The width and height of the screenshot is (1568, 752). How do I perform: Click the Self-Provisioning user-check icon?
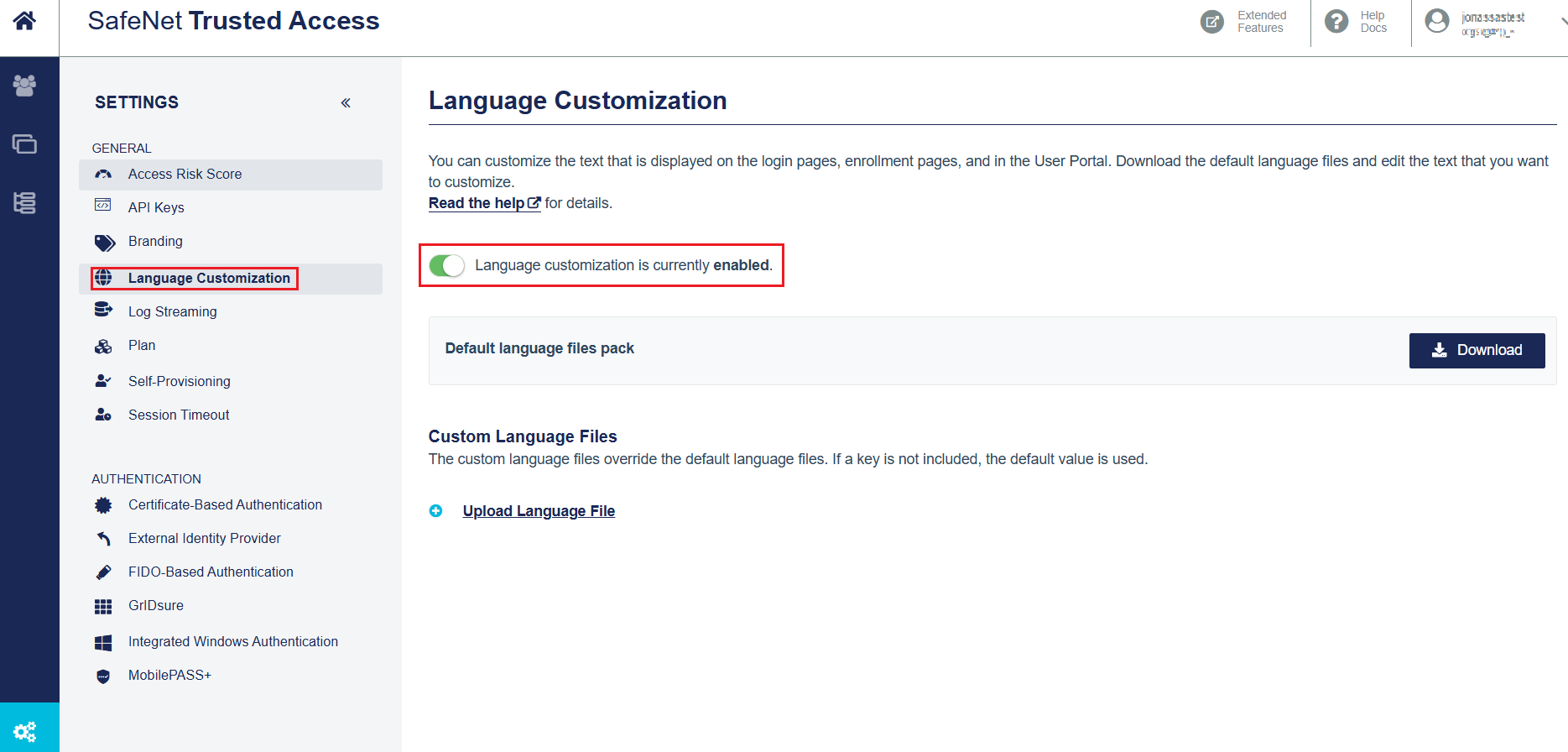103,381
